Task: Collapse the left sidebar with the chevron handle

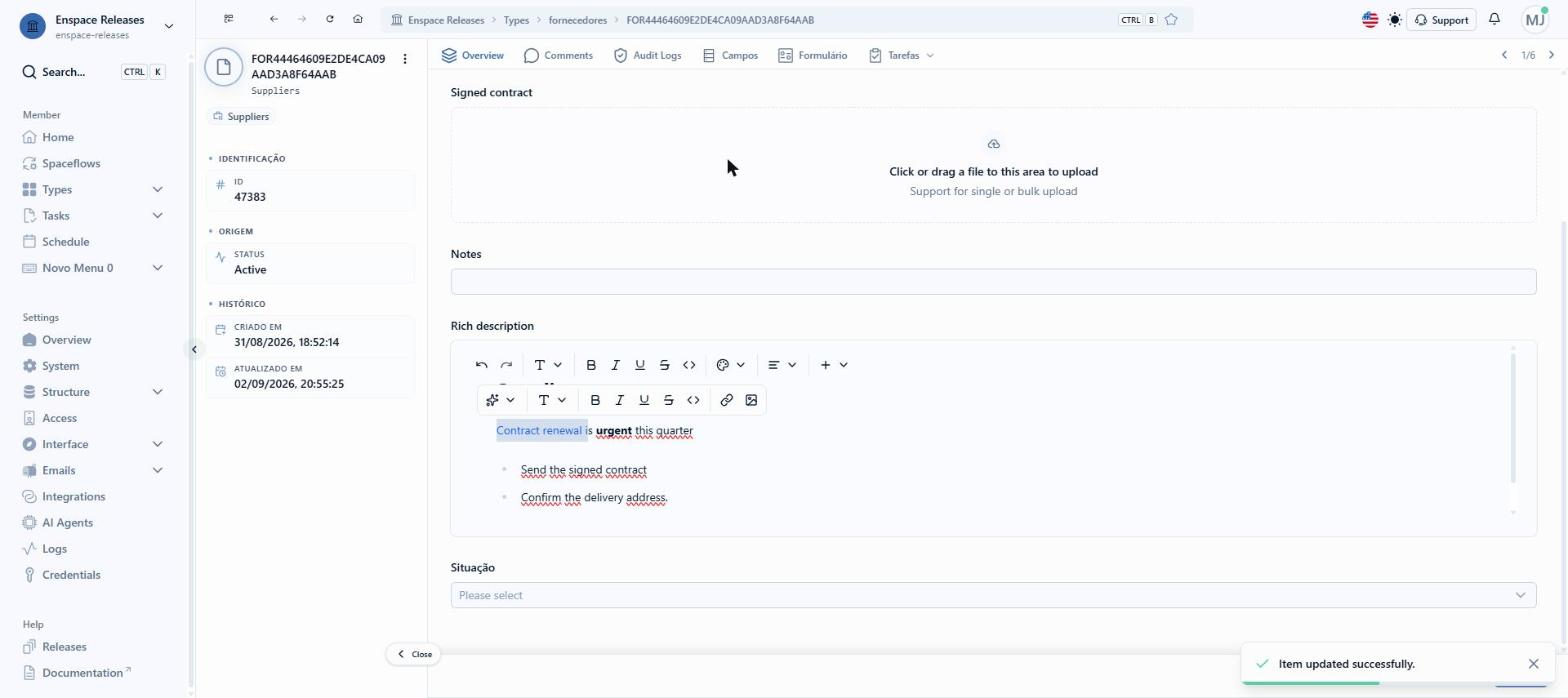Action: click(x=194, y=349)
